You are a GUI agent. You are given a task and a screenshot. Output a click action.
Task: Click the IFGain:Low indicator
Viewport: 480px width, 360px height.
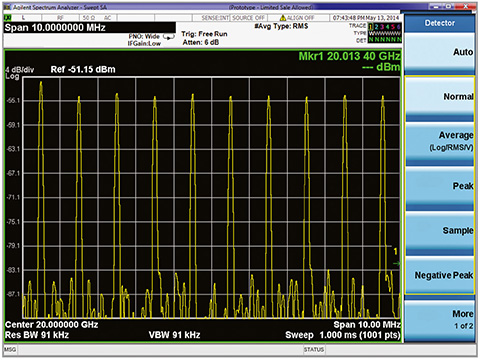tap(144, 43)
